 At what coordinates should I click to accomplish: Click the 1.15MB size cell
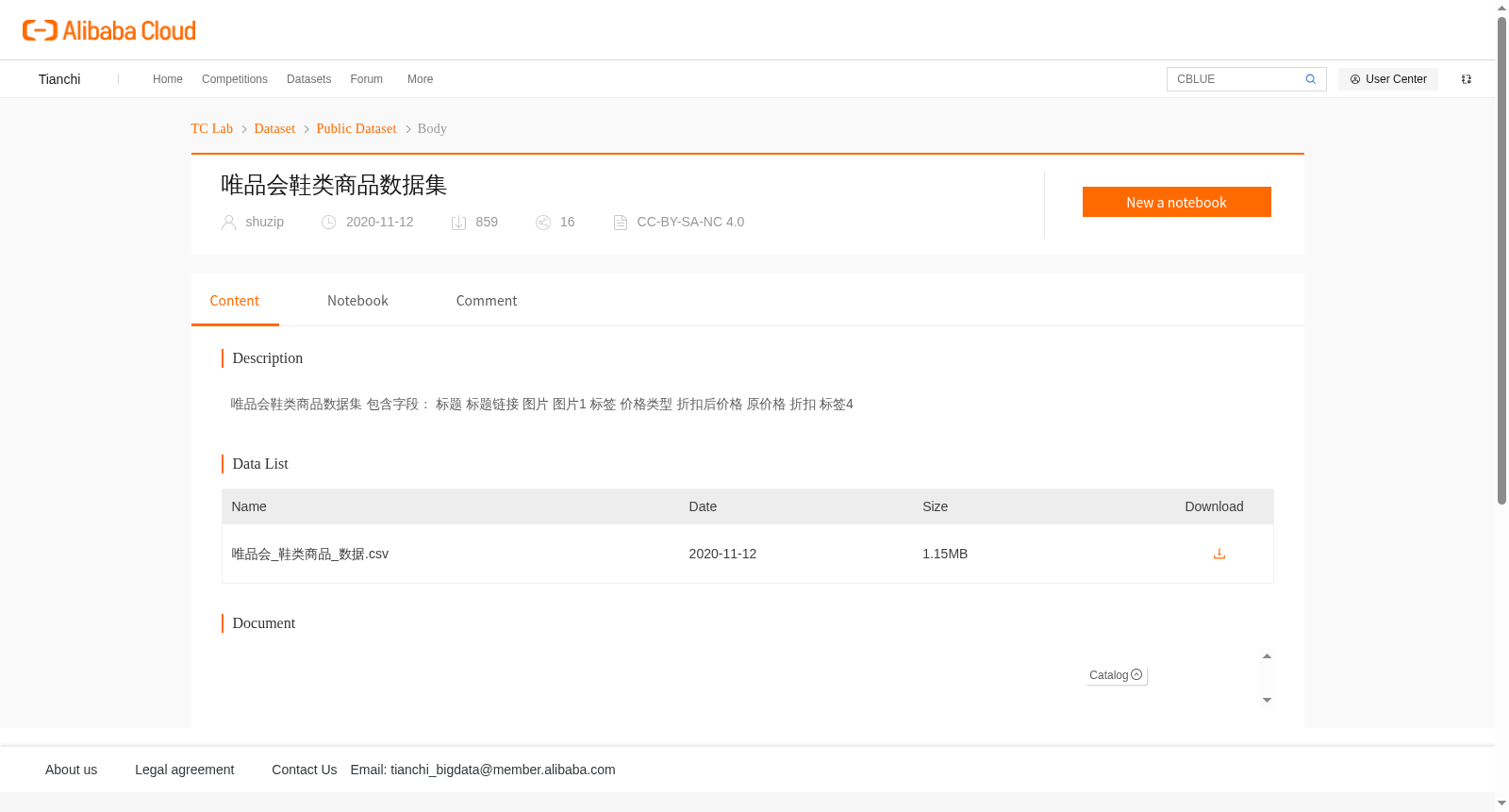(945, 554)
